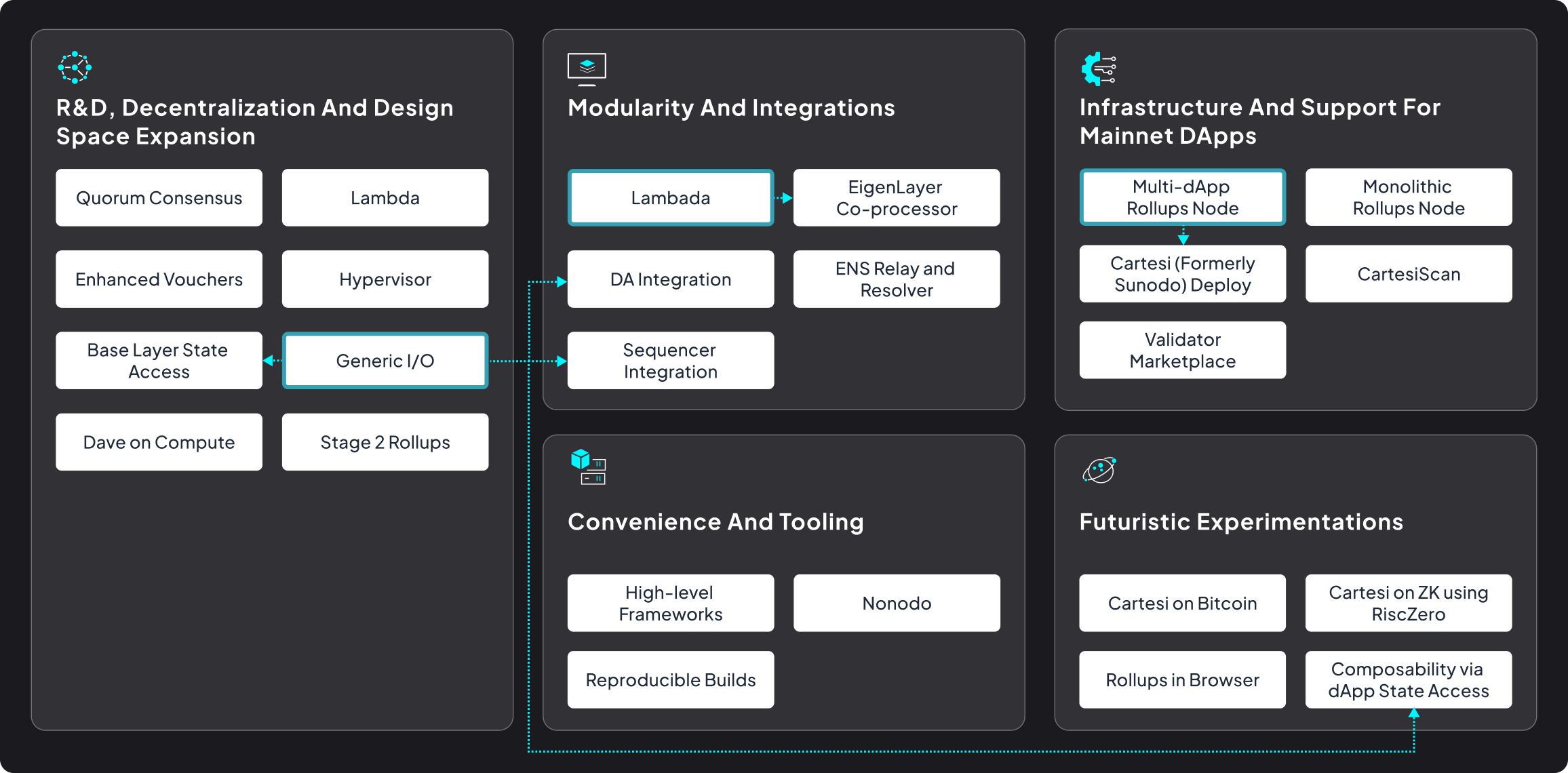Select the Sequencer Integration card
The height and width of the screenshot is (773, 1568).
pyautogui.click(x=671, y=360)
